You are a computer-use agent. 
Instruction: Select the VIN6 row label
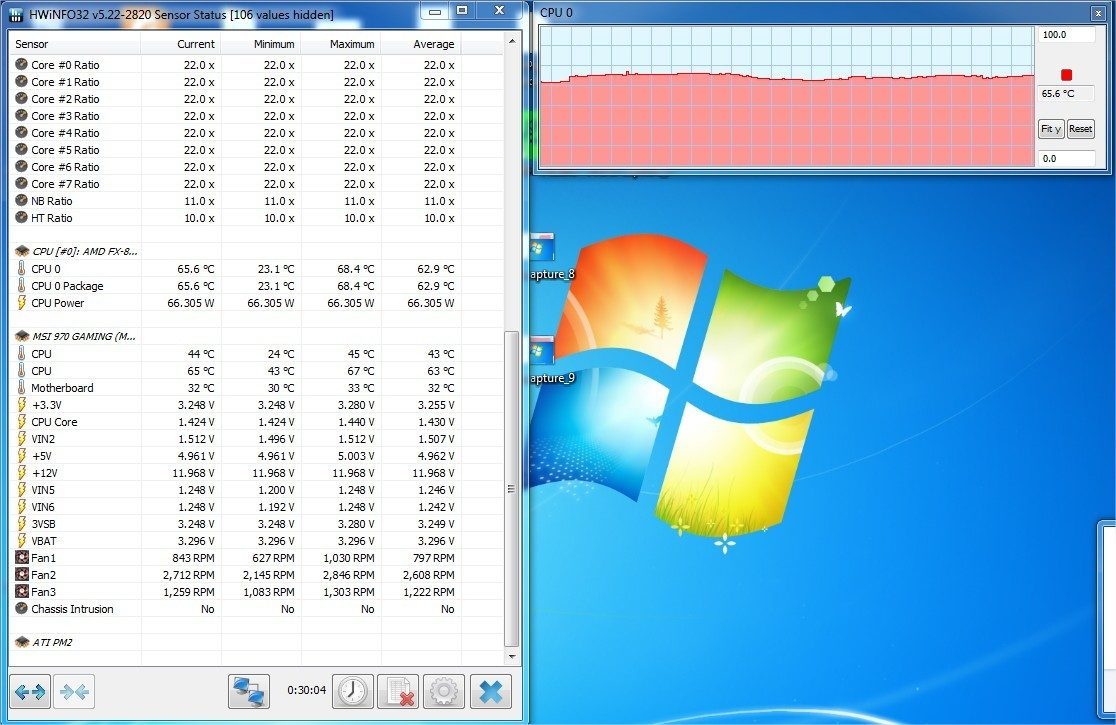(x=43, y=507)
